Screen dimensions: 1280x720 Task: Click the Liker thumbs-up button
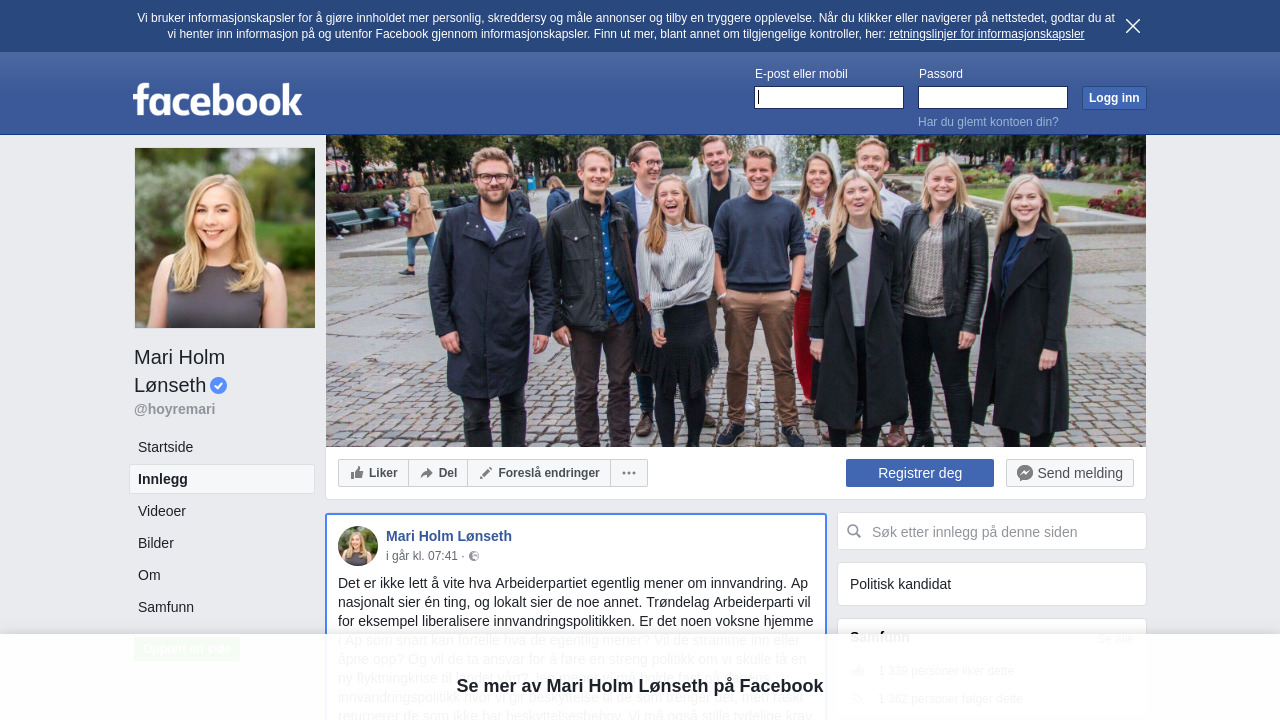pos(374,473)
